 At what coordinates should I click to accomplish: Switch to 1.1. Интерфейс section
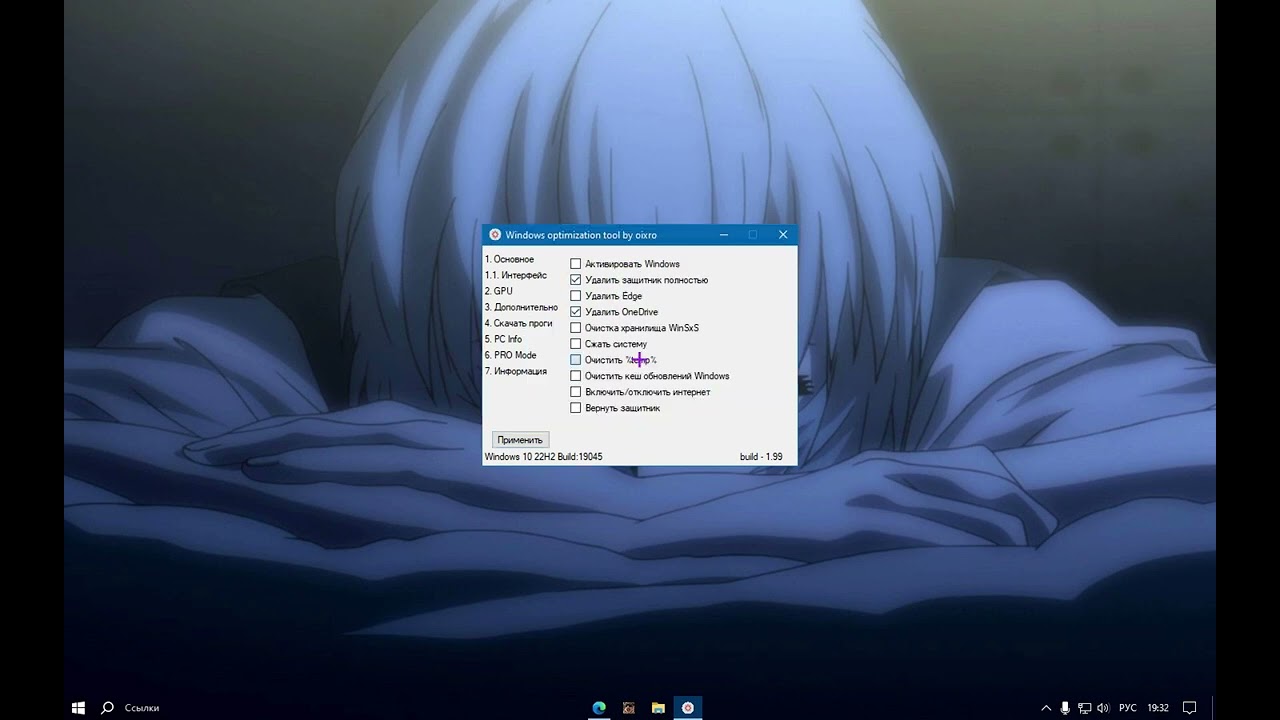[516, 275]
